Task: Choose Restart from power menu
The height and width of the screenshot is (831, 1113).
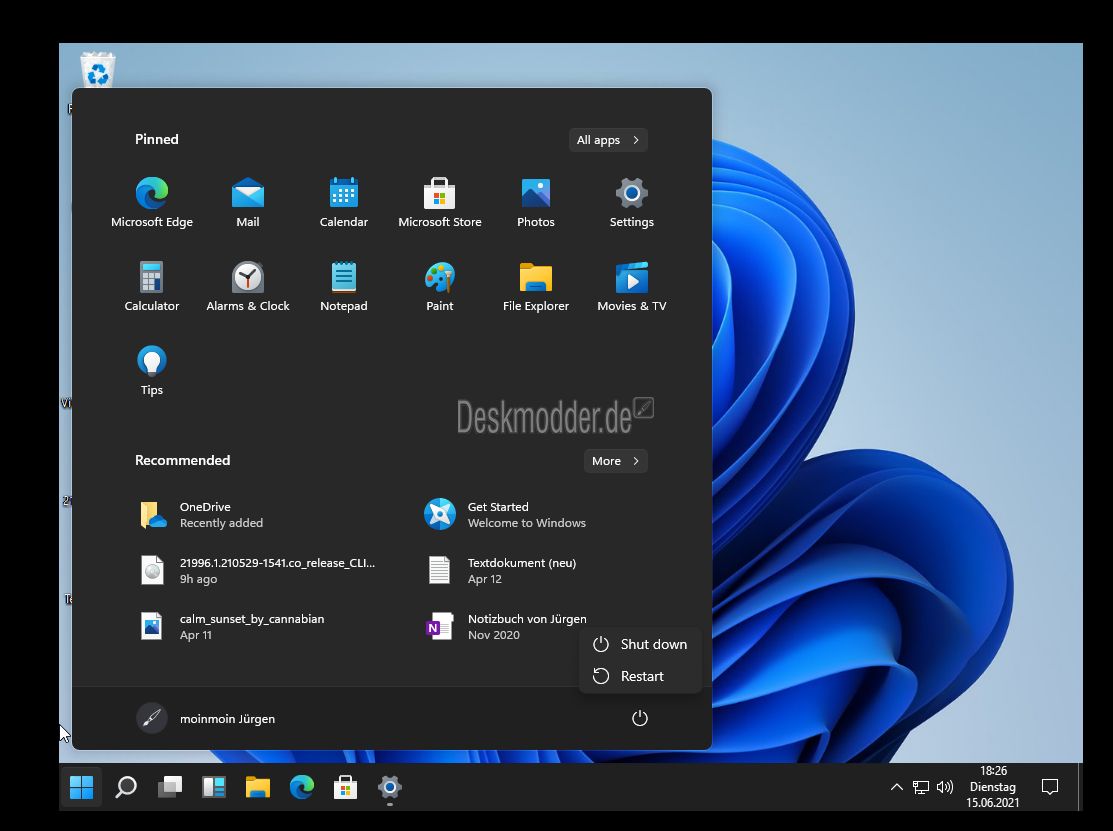Action: (640, 676)
